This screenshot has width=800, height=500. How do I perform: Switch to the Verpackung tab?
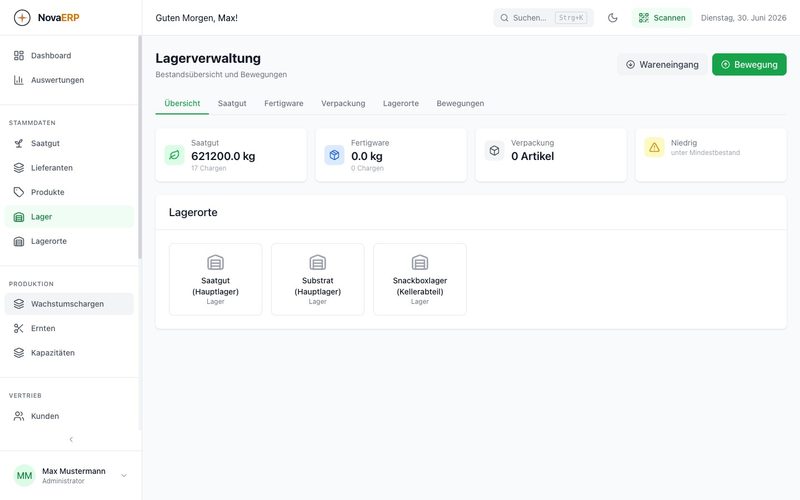(x=343, y=104)
